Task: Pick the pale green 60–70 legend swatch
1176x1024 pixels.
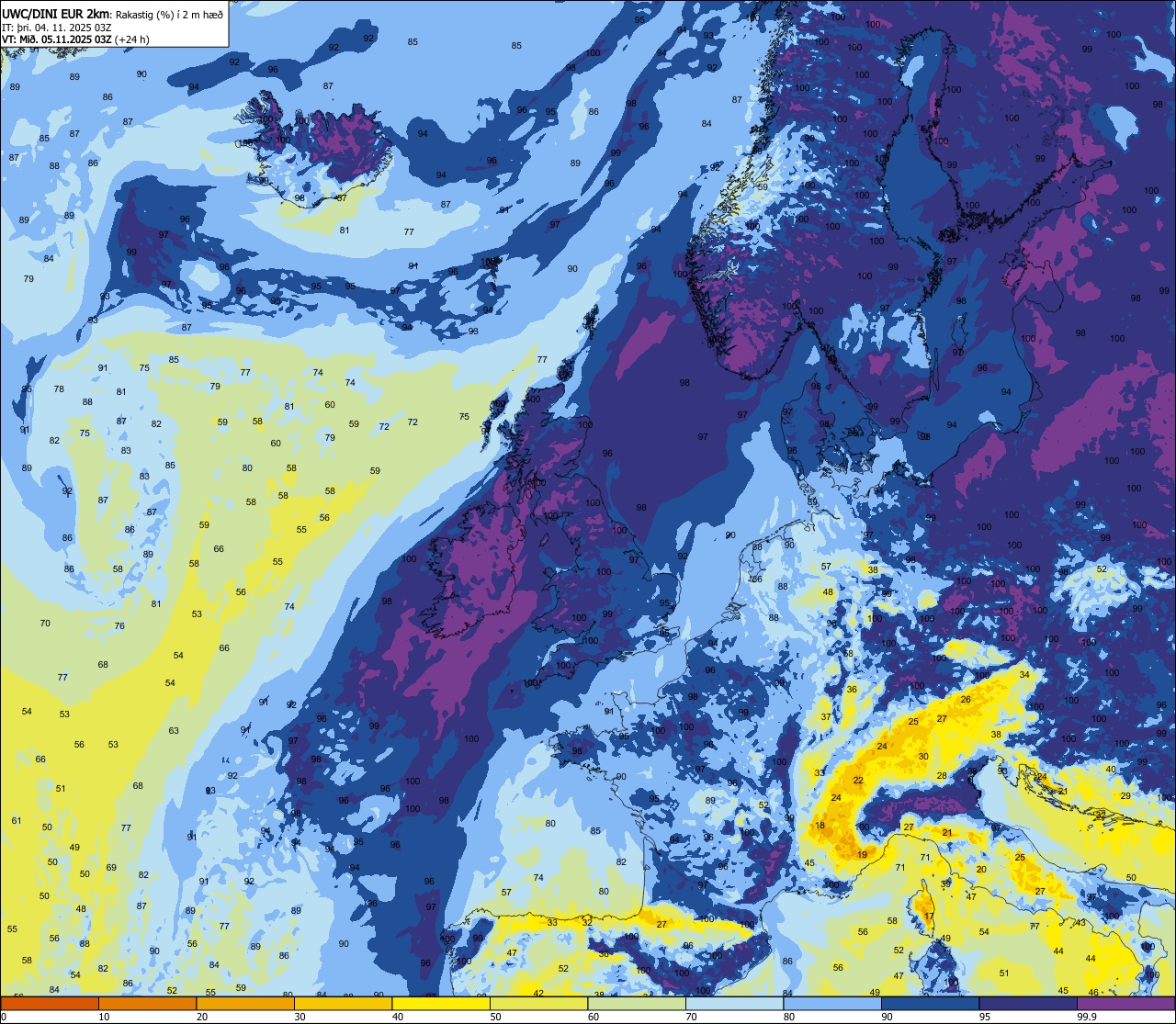Action: point(637,1003)
